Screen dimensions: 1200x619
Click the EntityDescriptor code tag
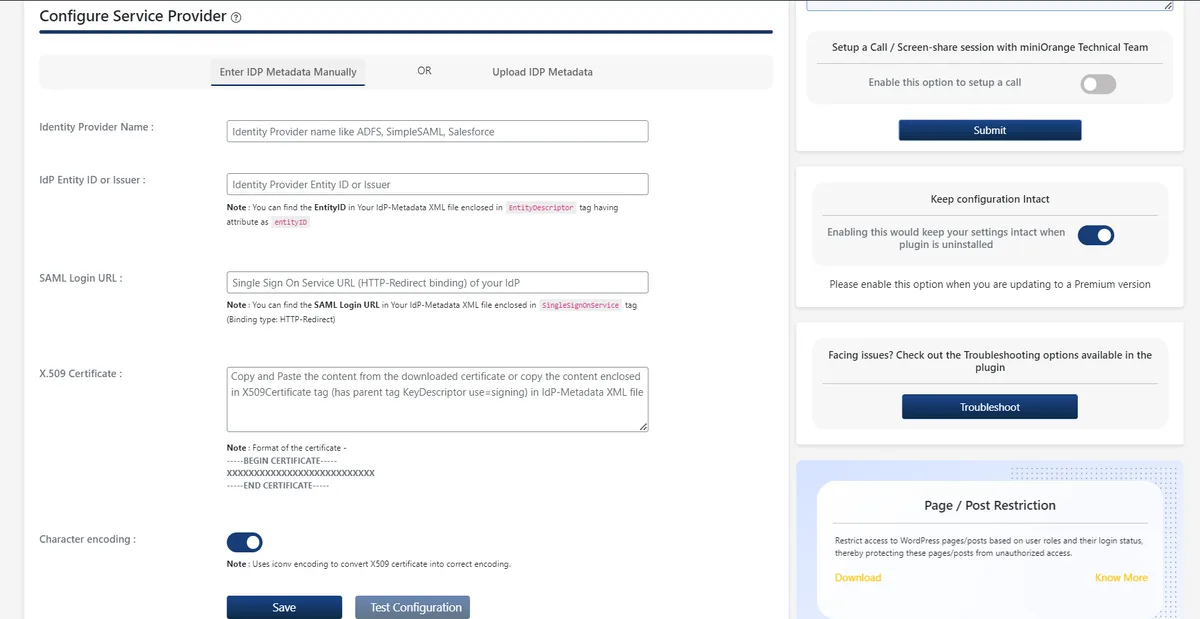point(541,208)
